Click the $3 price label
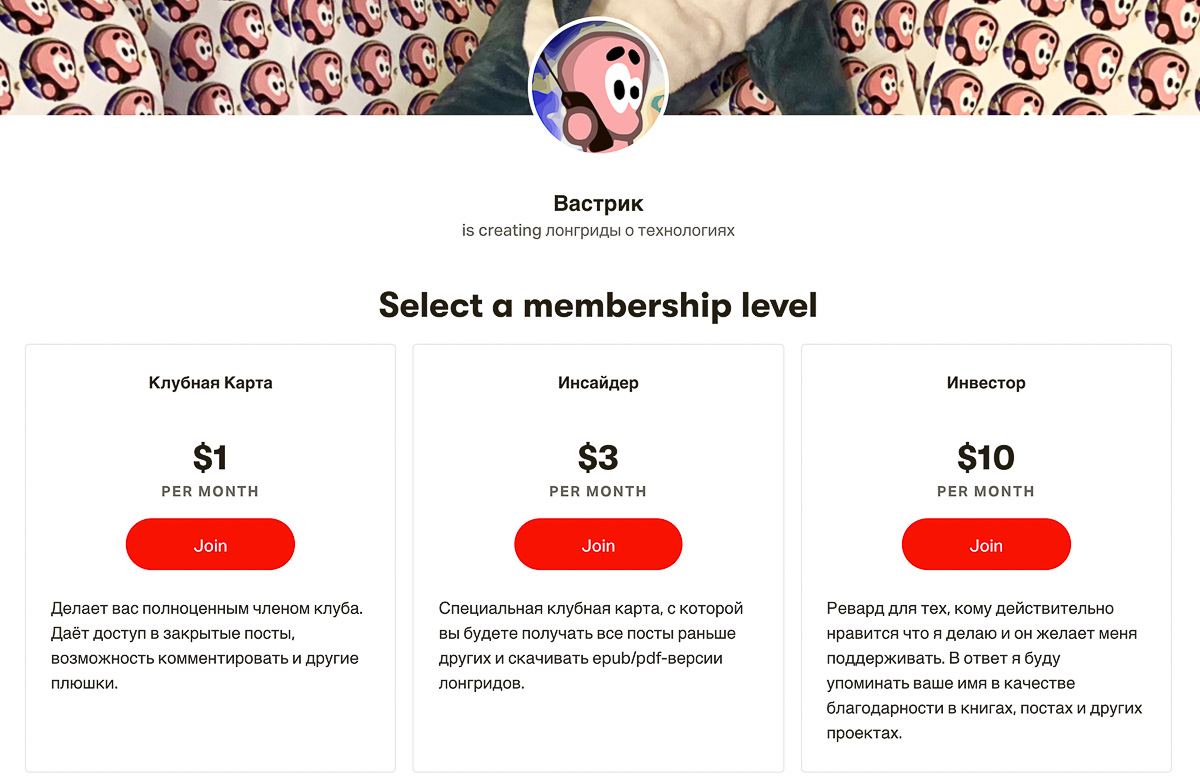 [598, 459]
